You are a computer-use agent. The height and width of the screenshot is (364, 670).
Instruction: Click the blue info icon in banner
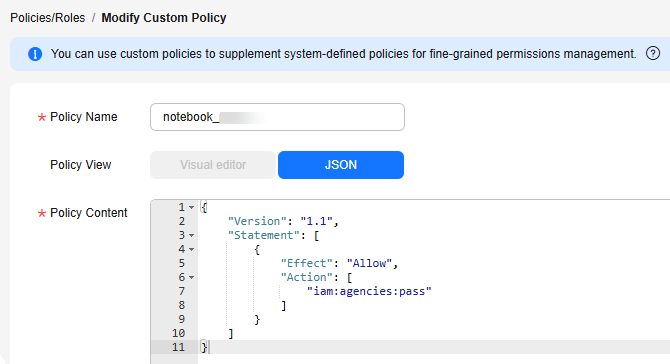point(35,54)
